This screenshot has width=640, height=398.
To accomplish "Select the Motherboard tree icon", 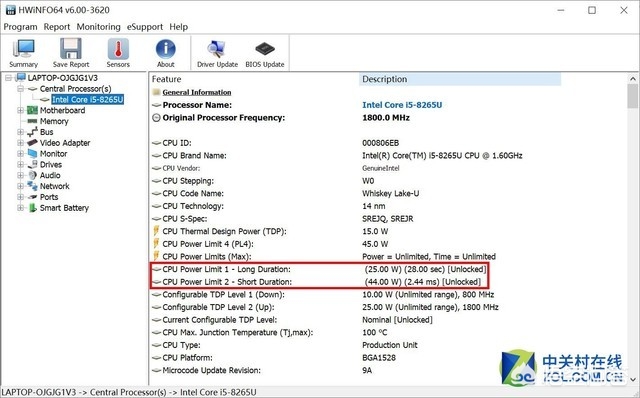I will (x=32, y=110).
